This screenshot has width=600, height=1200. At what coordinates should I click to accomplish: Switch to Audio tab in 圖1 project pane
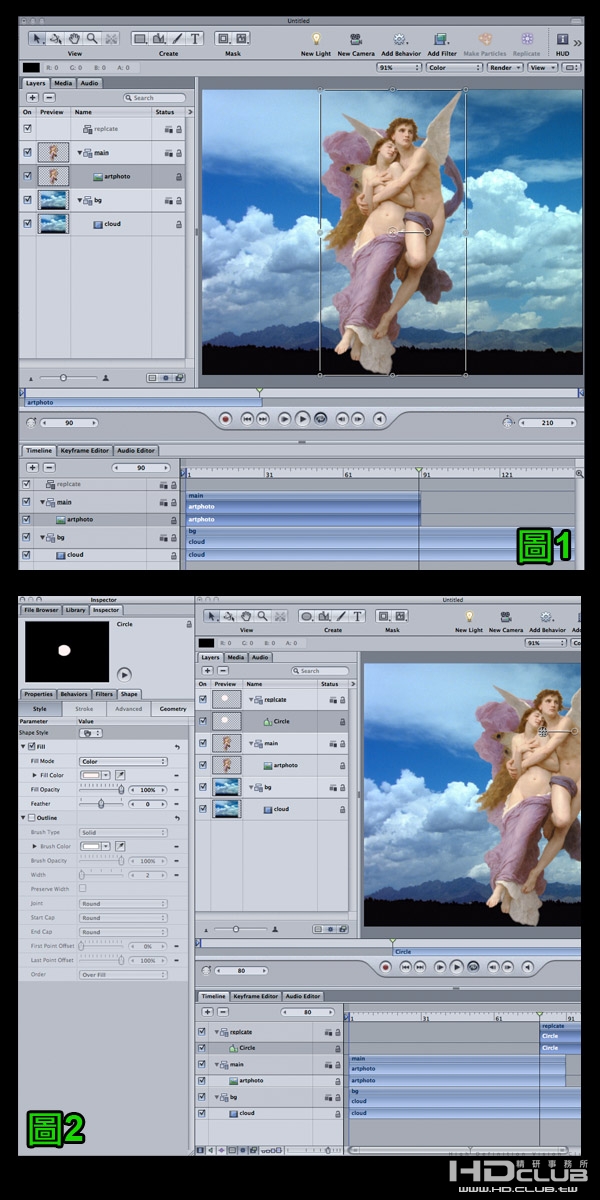pyautogui.click(x=90, y=83)
